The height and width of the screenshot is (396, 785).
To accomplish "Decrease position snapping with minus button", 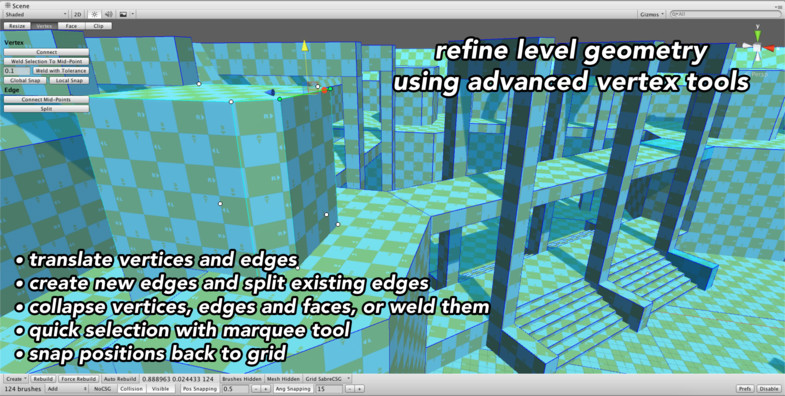I will pos(255,388).
